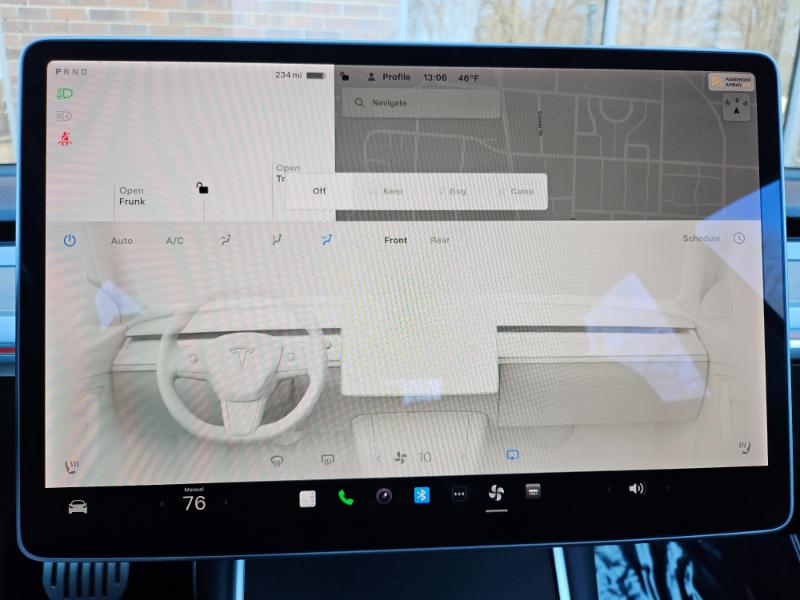Increase temperature with right arrow by 76
The image size is (800, 600).
click(x=226, y=502)
